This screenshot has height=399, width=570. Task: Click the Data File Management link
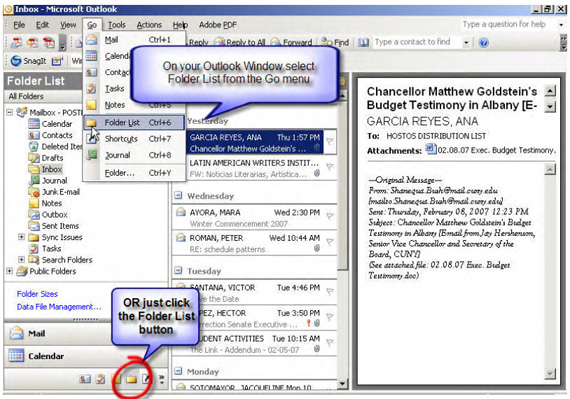point(59,307)
